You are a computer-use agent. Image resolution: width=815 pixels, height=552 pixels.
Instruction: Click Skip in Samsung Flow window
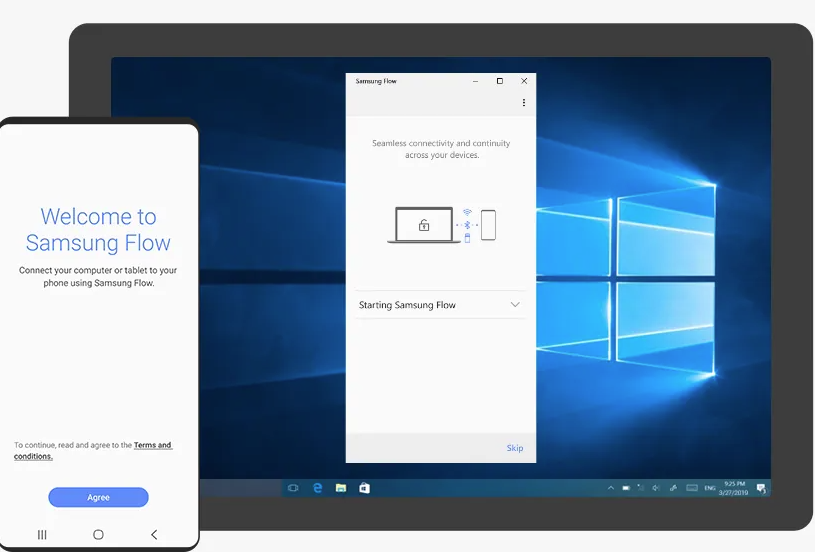tap(514, 448)
